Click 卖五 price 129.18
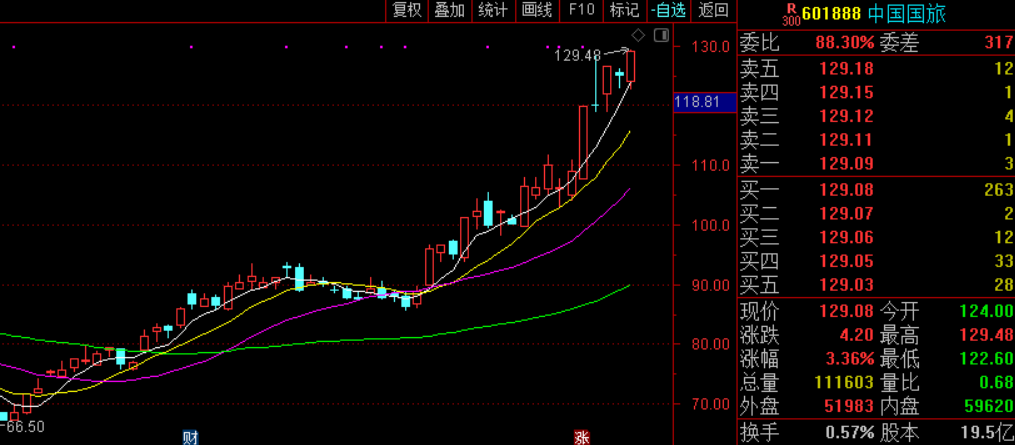This screenshot has width=1015, height=445. pos(846,69)
